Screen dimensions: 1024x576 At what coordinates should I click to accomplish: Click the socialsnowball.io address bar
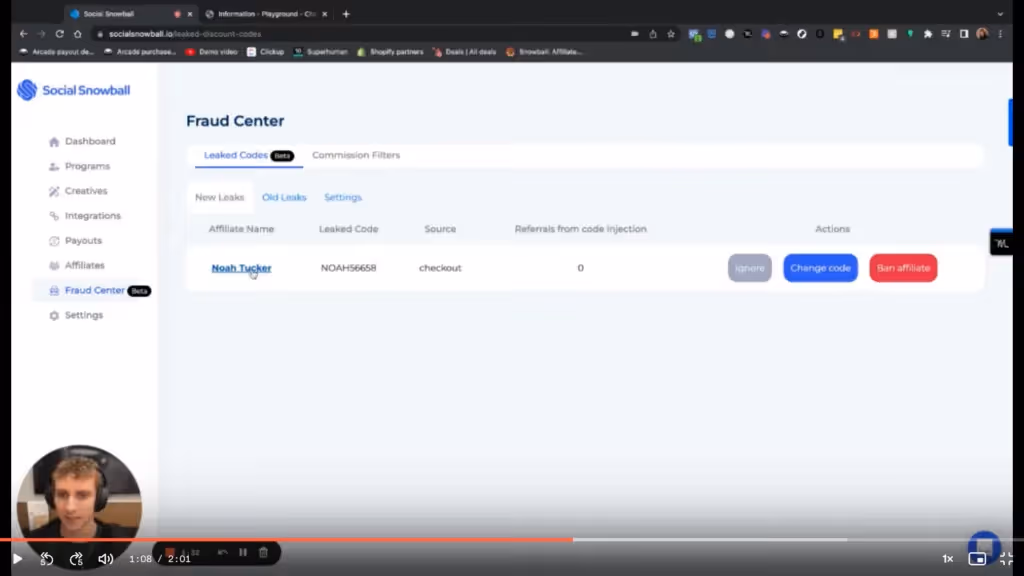point(359,34)
